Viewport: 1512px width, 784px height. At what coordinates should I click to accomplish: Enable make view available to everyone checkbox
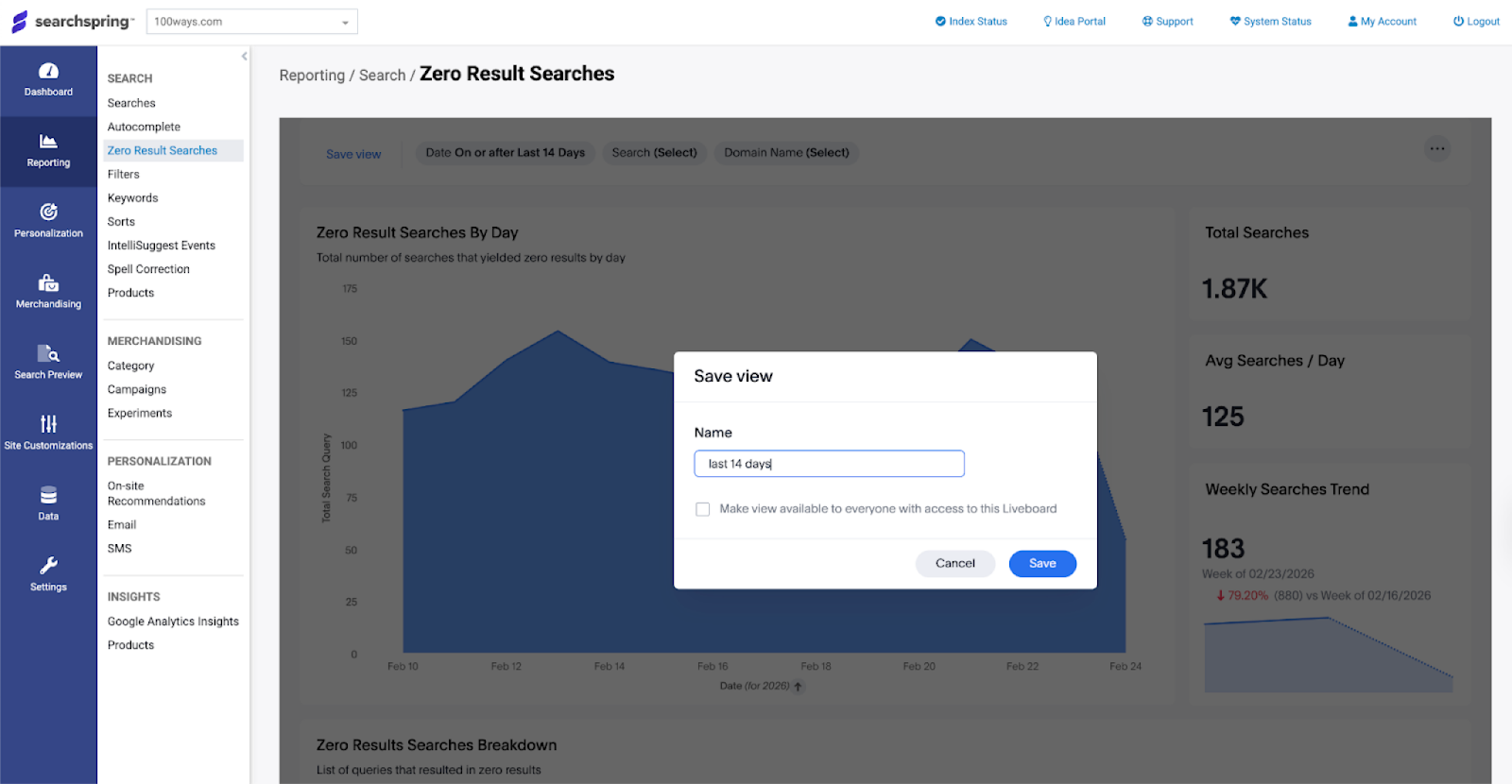tap(703, 509)
